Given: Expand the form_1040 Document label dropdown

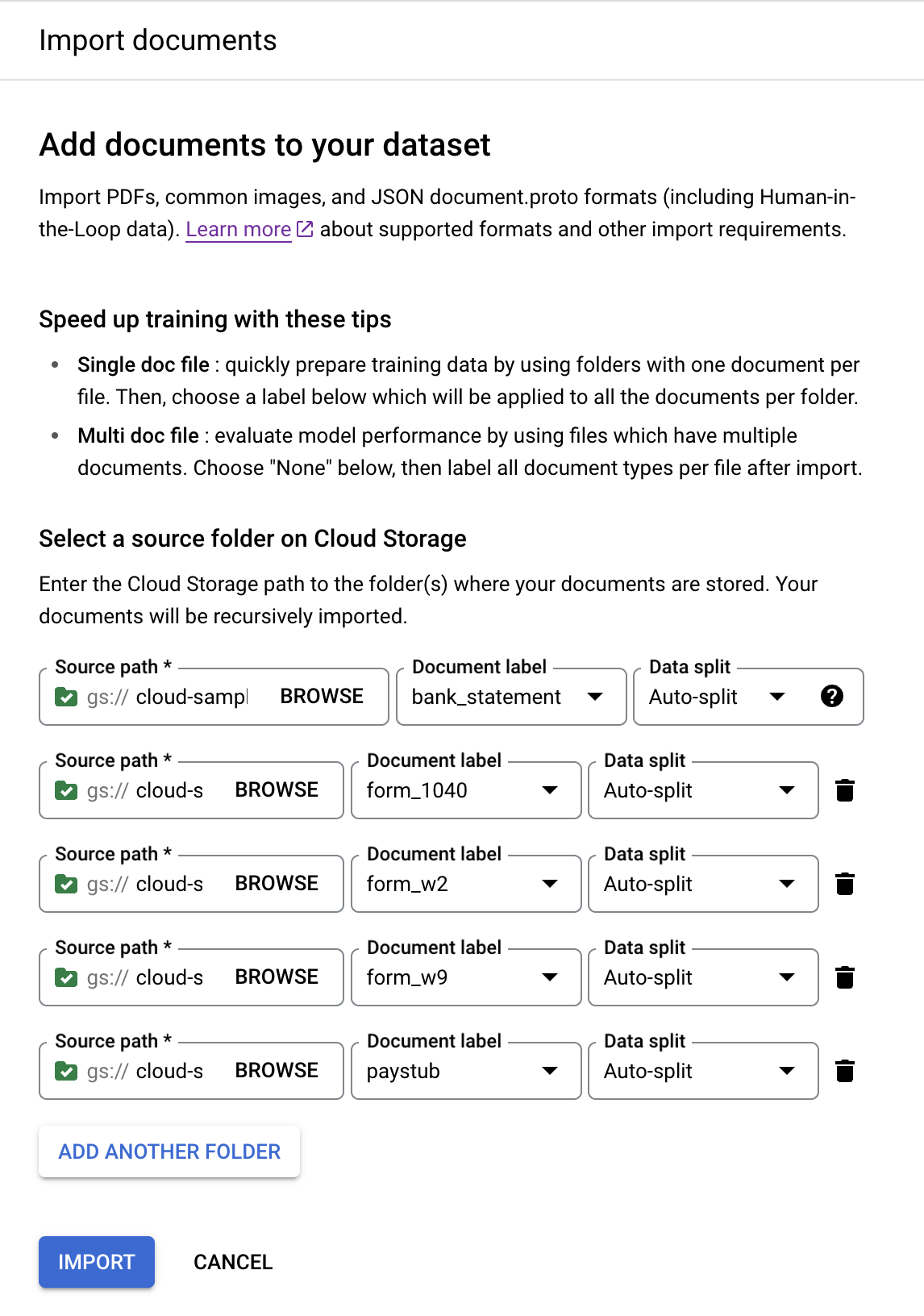Looking at the screenshot, I should point(465,790).
